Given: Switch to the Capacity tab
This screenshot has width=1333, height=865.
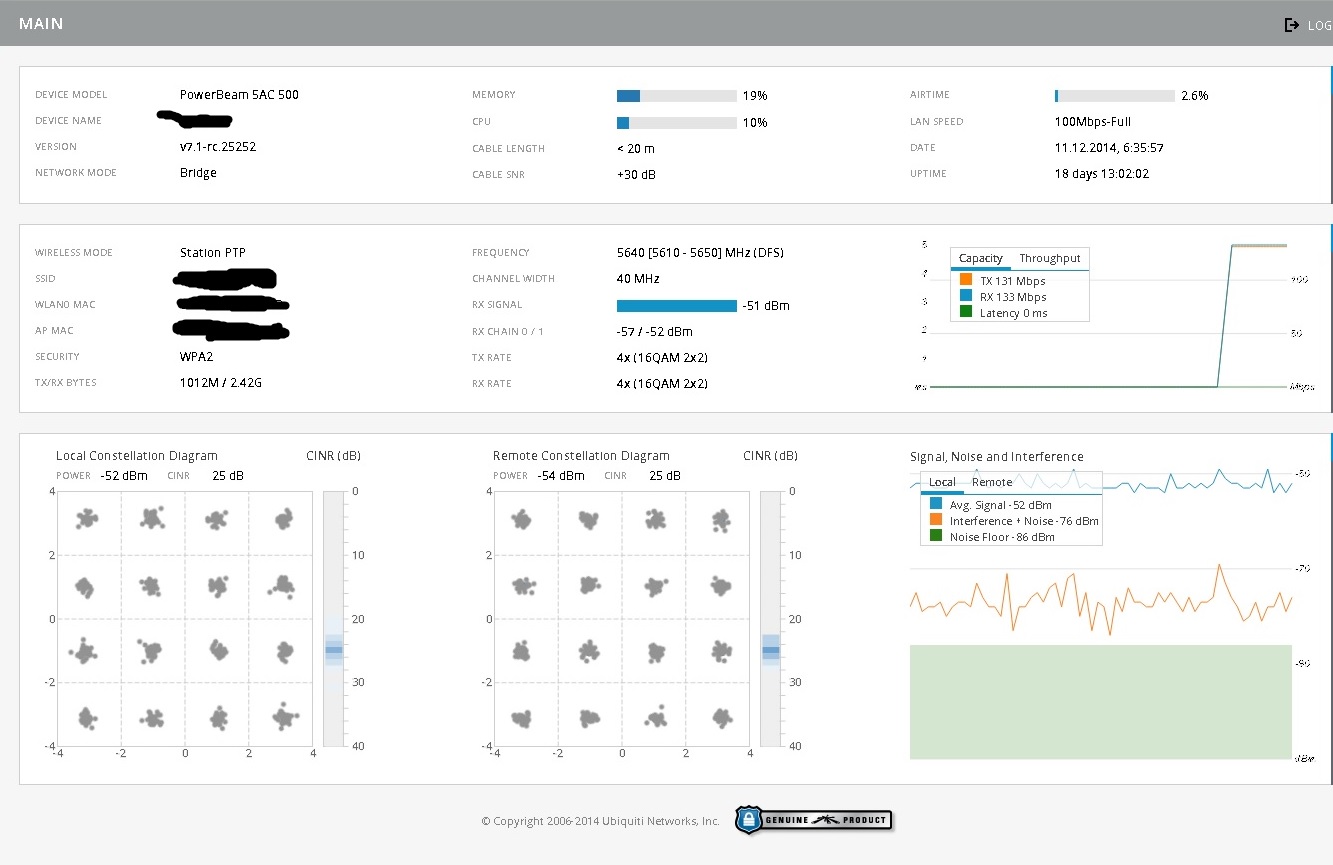Looking at the screenshot, I should pos(981,258).
